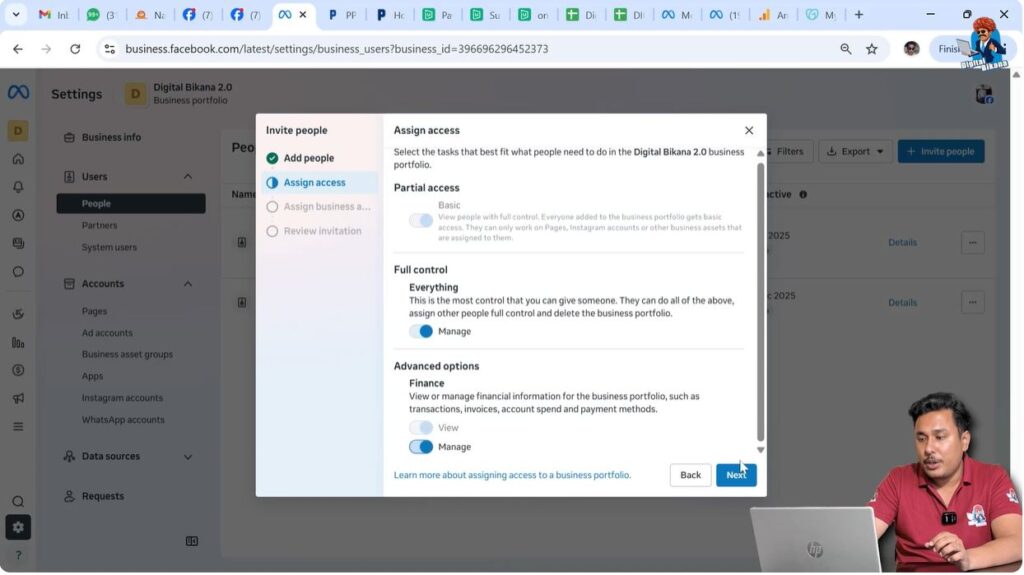Click the Invite people button
The width and height of the screenshot is (1024, 575).
coord(941,152)
